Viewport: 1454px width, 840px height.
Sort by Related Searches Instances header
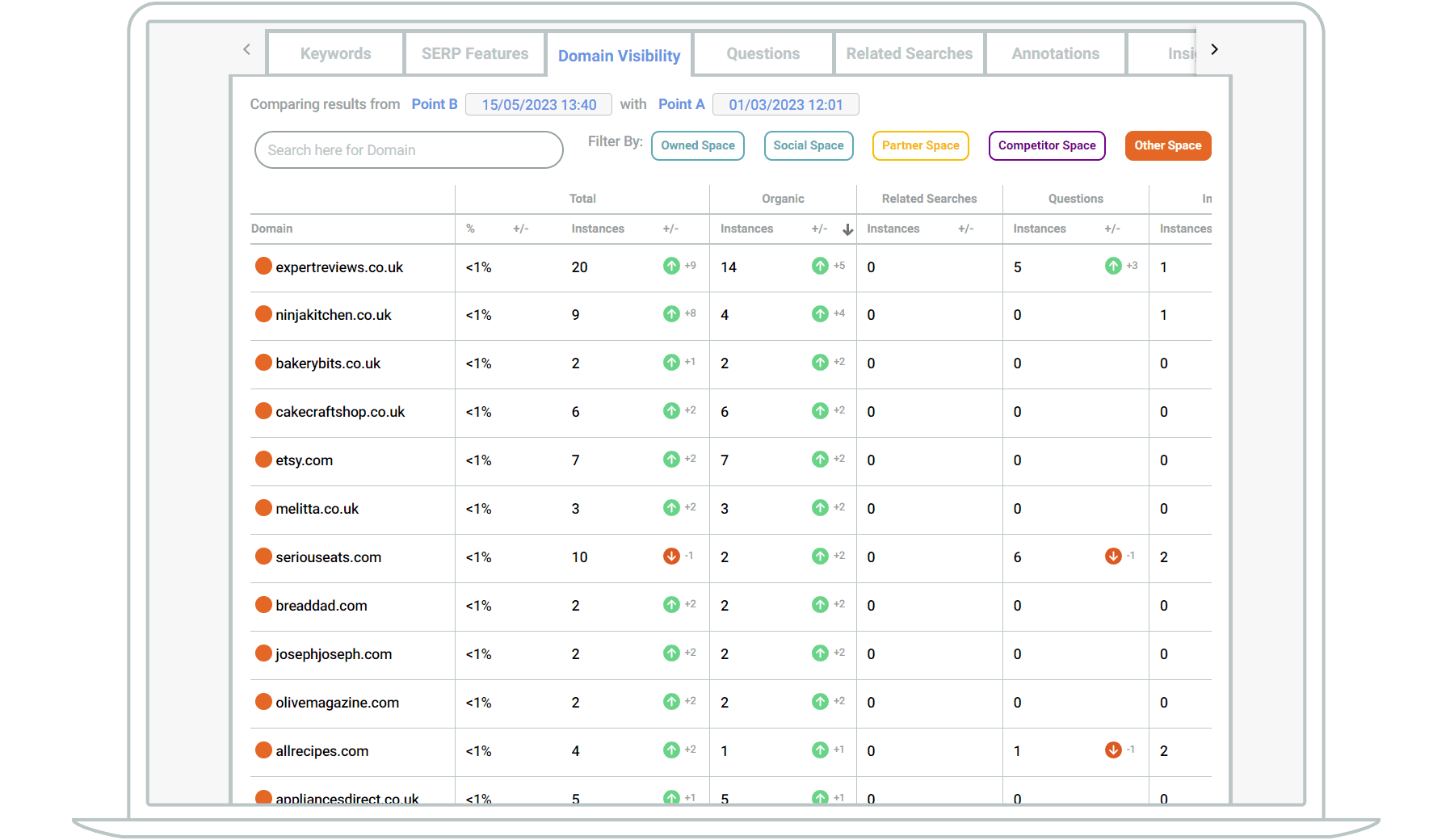tap(893, 229)
